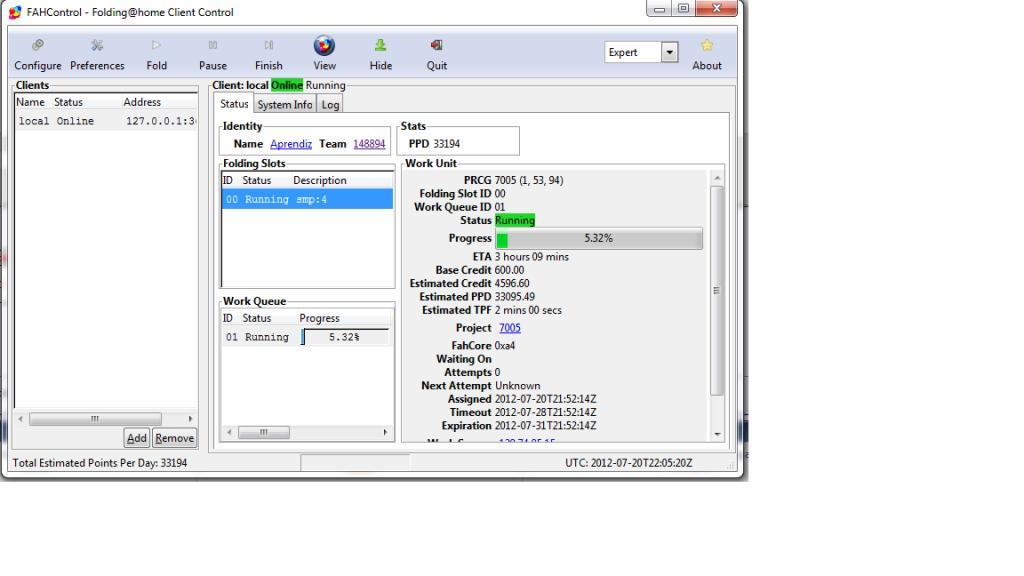Click the Work Queue Progress column header
Screen dimensions: 1024x576
(319, 318)
